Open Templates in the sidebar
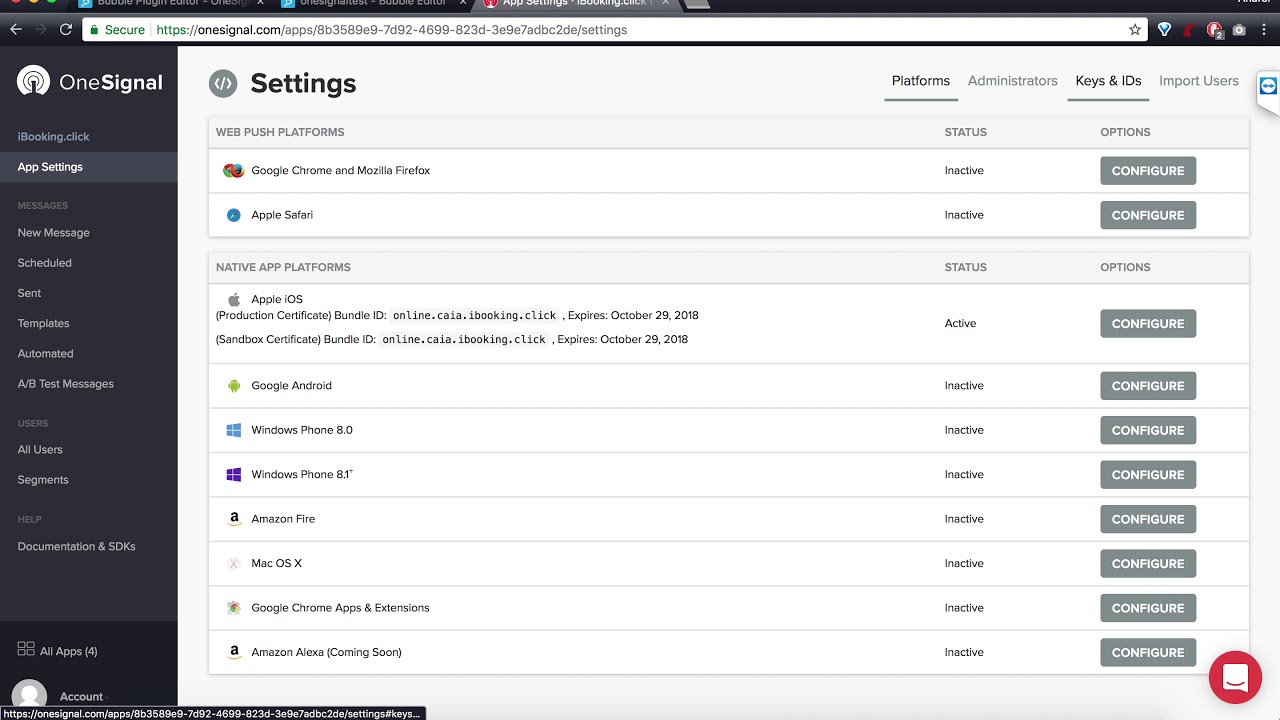The height and width of the screenshot is (720, 1280). (43, 324)
